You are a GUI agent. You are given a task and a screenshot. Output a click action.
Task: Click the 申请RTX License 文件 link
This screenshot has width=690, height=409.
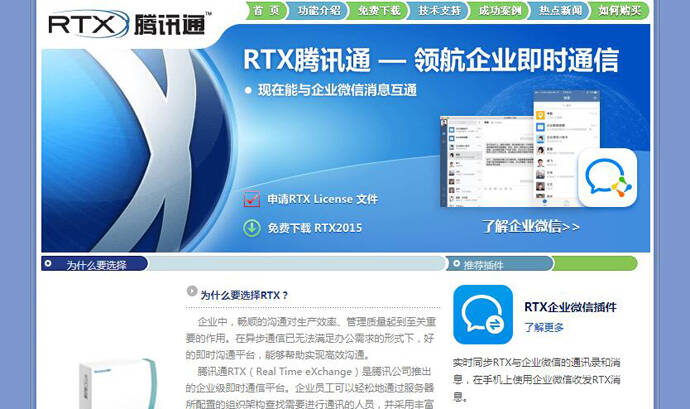pos(322,199)
